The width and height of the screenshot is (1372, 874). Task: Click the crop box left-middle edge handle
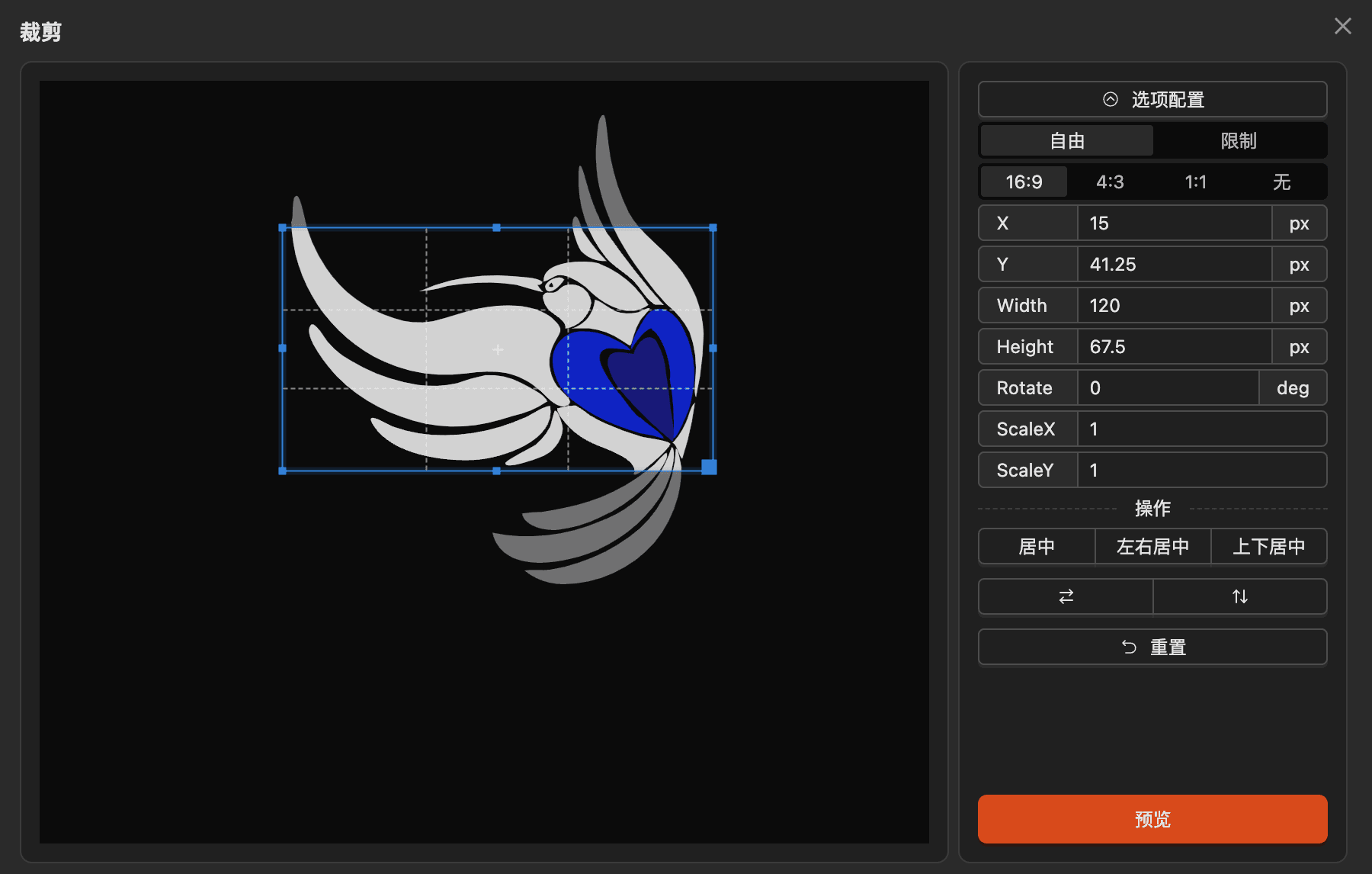(283, 348)
